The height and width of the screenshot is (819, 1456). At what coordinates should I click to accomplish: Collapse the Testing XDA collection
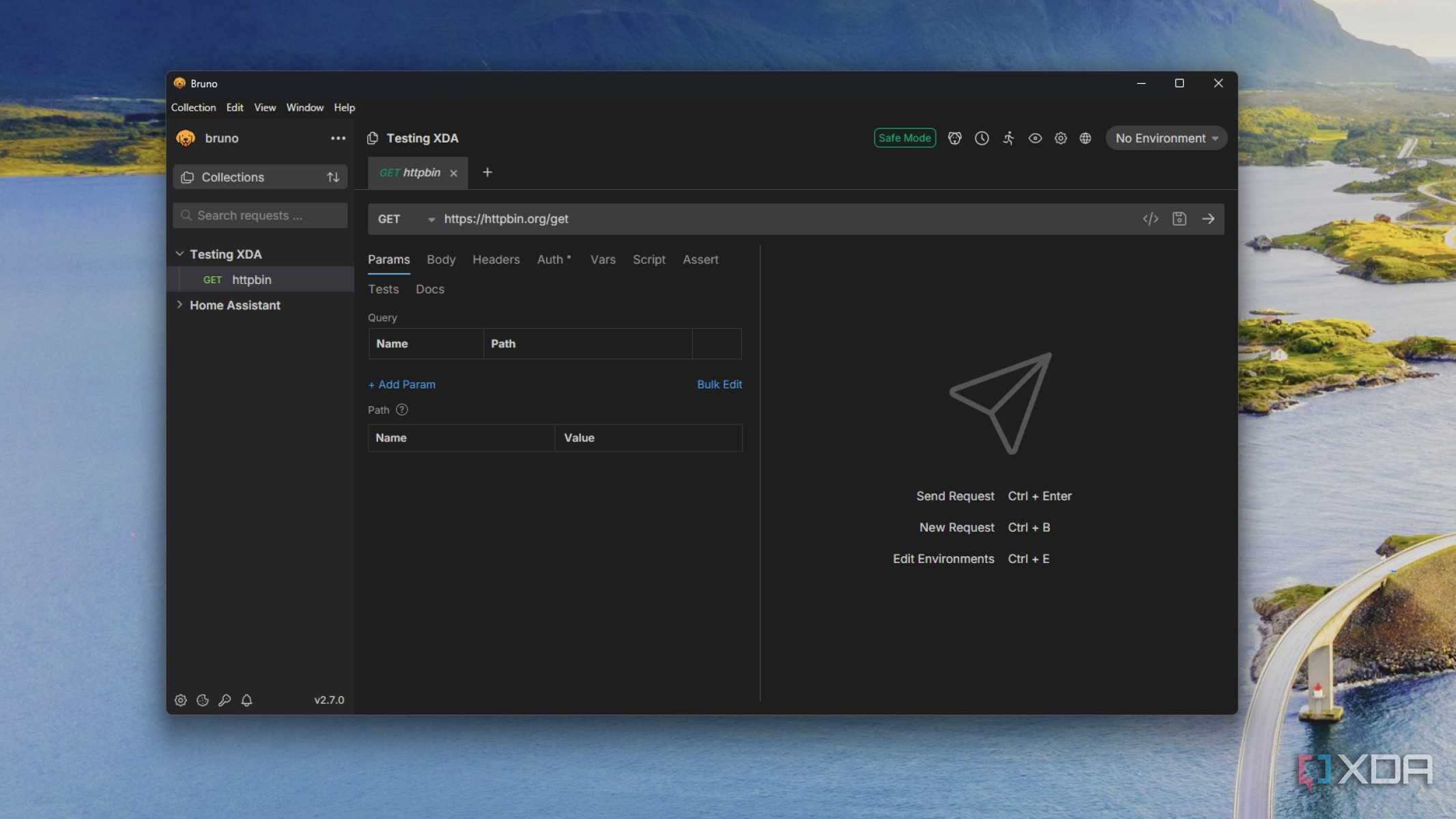coord(180,254)
